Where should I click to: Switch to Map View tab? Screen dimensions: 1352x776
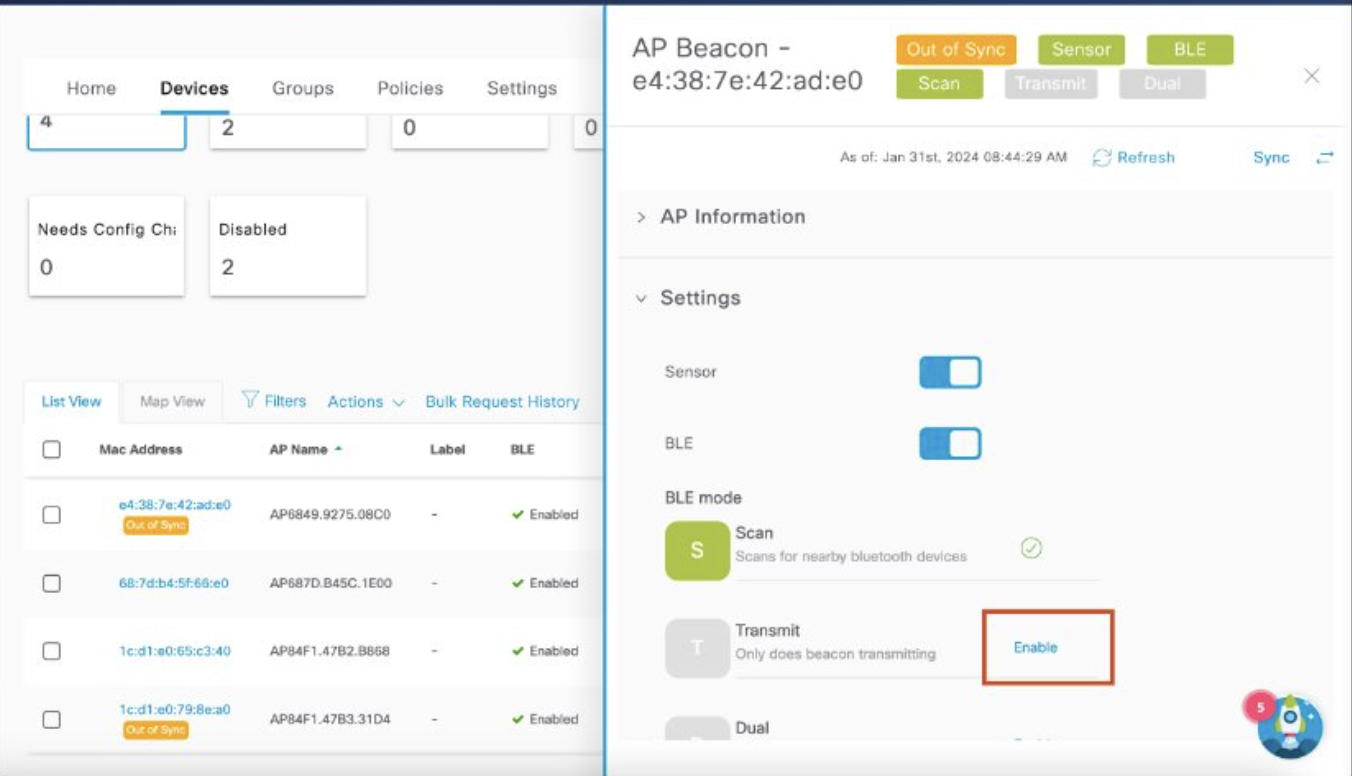click(x=172, y=402)
